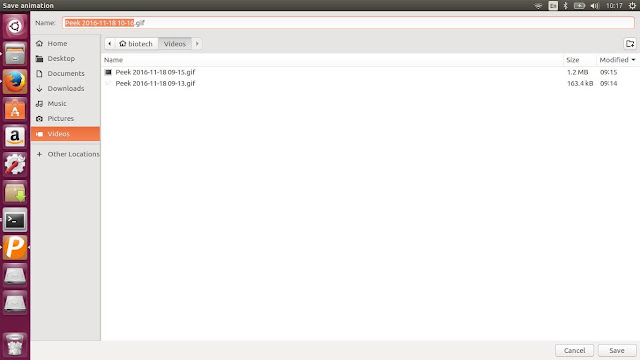Launch Firefox from the dock
The width and height of the screenshot is (640, 360).
[15, 82]
